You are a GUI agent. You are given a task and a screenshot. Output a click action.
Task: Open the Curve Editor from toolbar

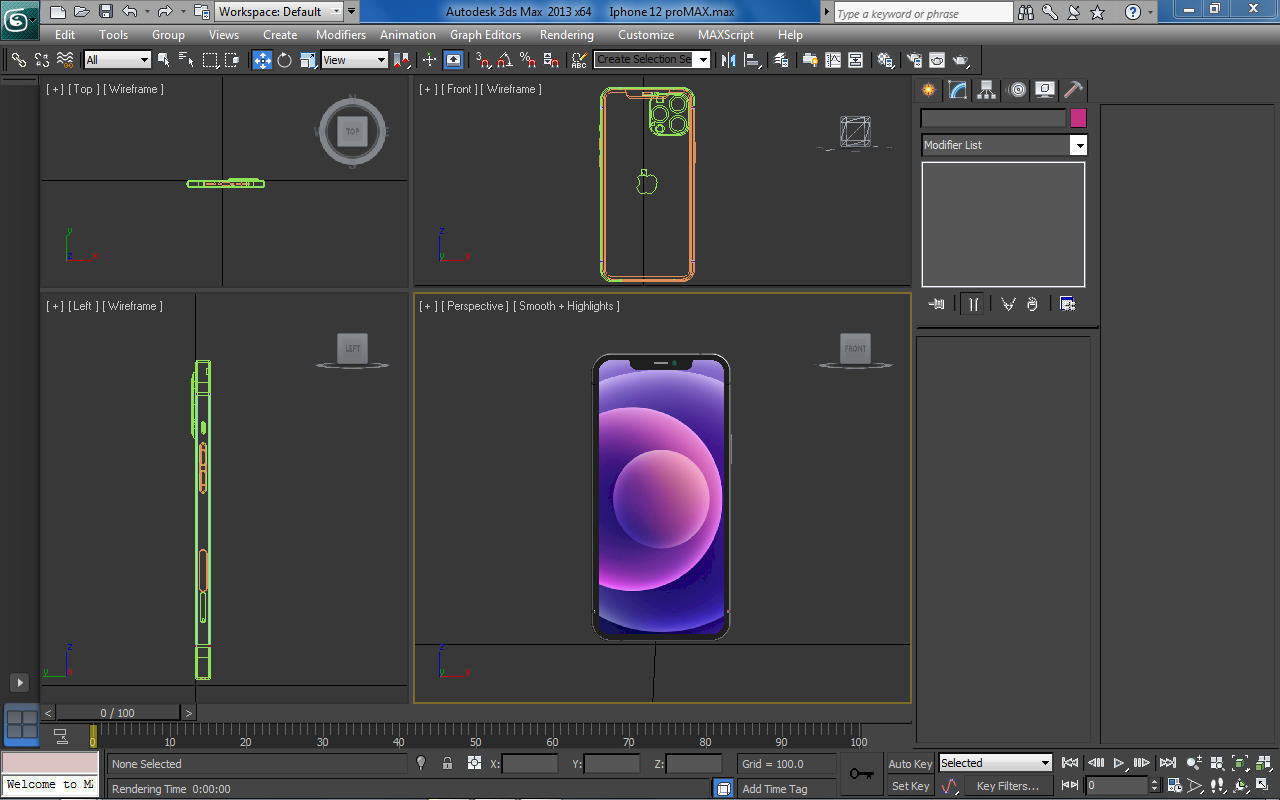coord(833,60)
